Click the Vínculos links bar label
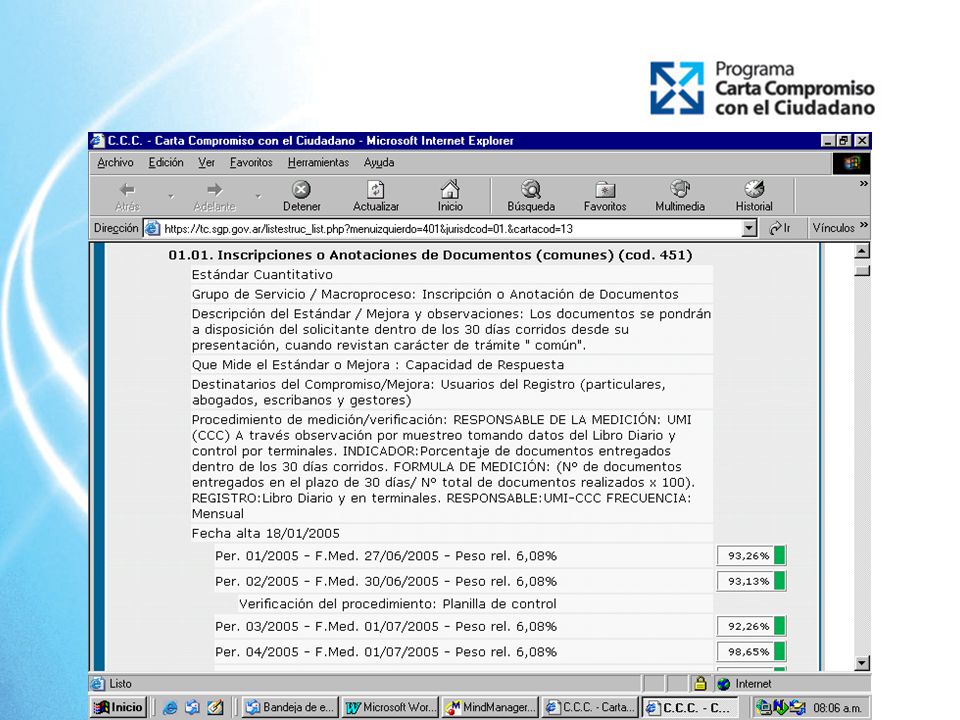Viewport: 960px width, 720px height. (833, 228)
